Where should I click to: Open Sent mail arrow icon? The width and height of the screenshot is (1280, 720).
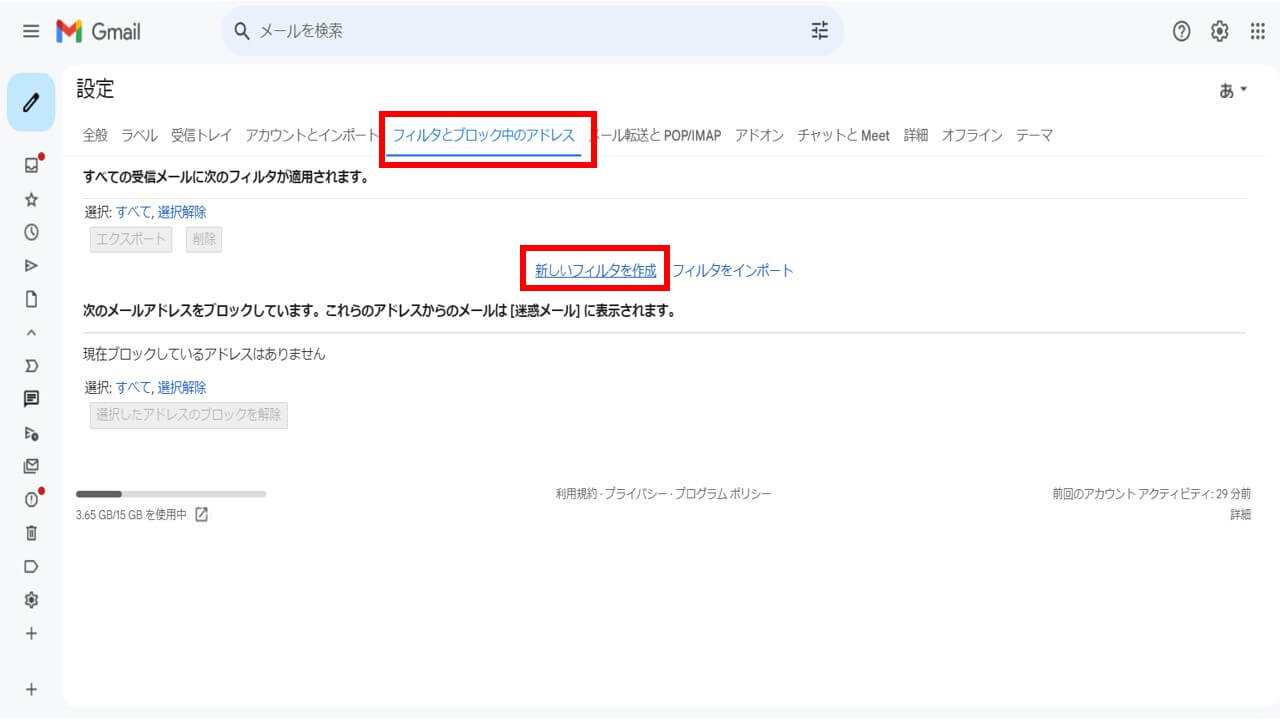31,265
